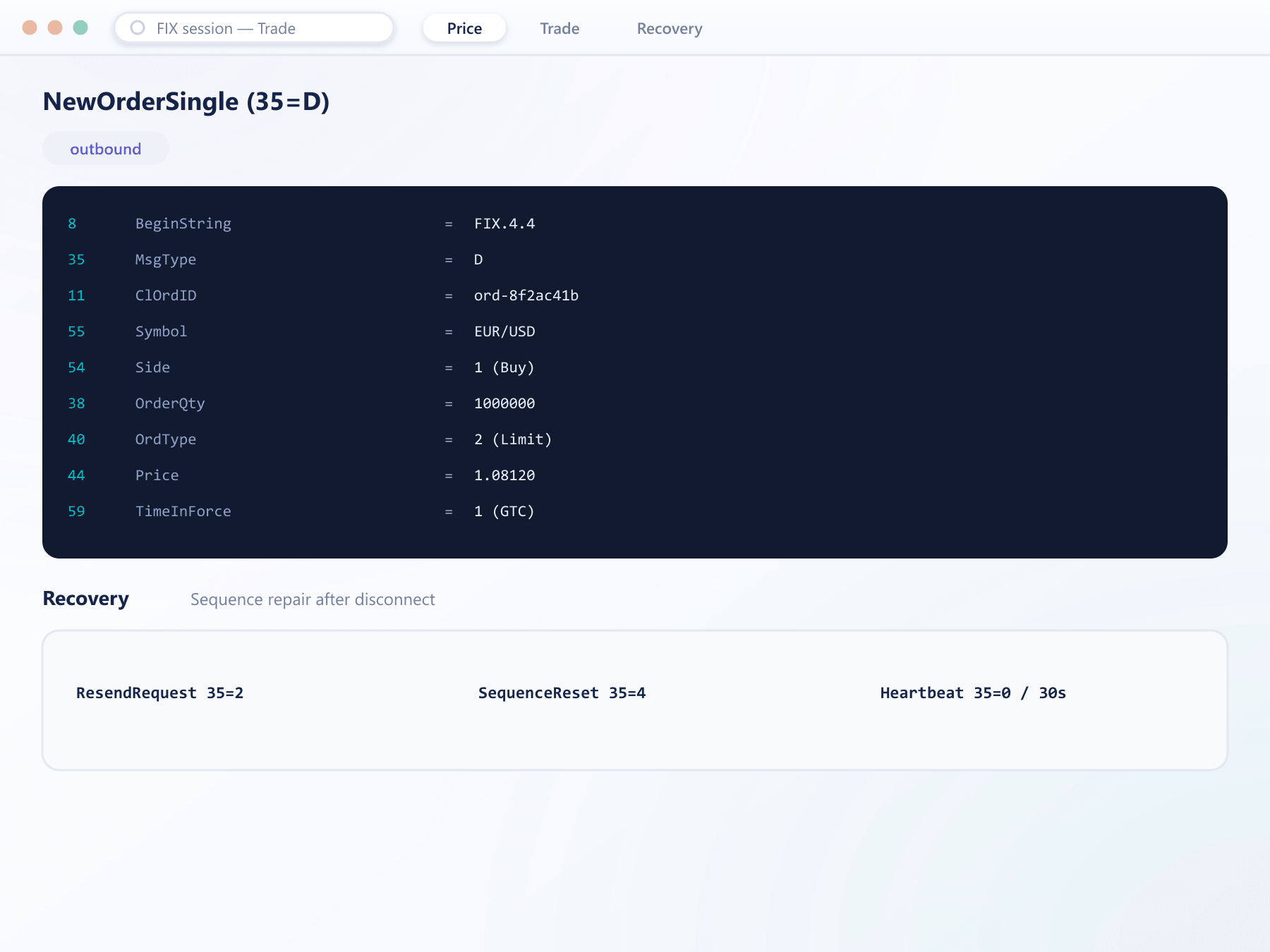The height and width of the screenshot is (952, 1270).
Task: Select tag number 35 in the message
Action: pos(76,260)
